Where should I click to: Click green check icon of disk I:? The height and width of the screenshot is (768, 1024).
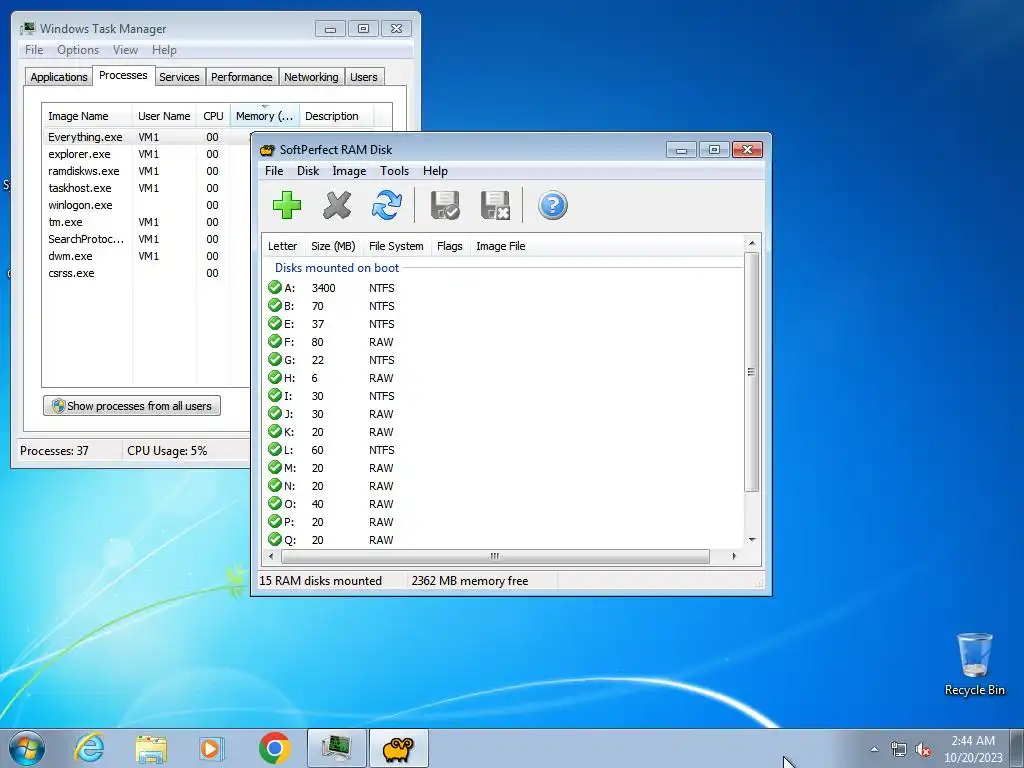(275, 395)
